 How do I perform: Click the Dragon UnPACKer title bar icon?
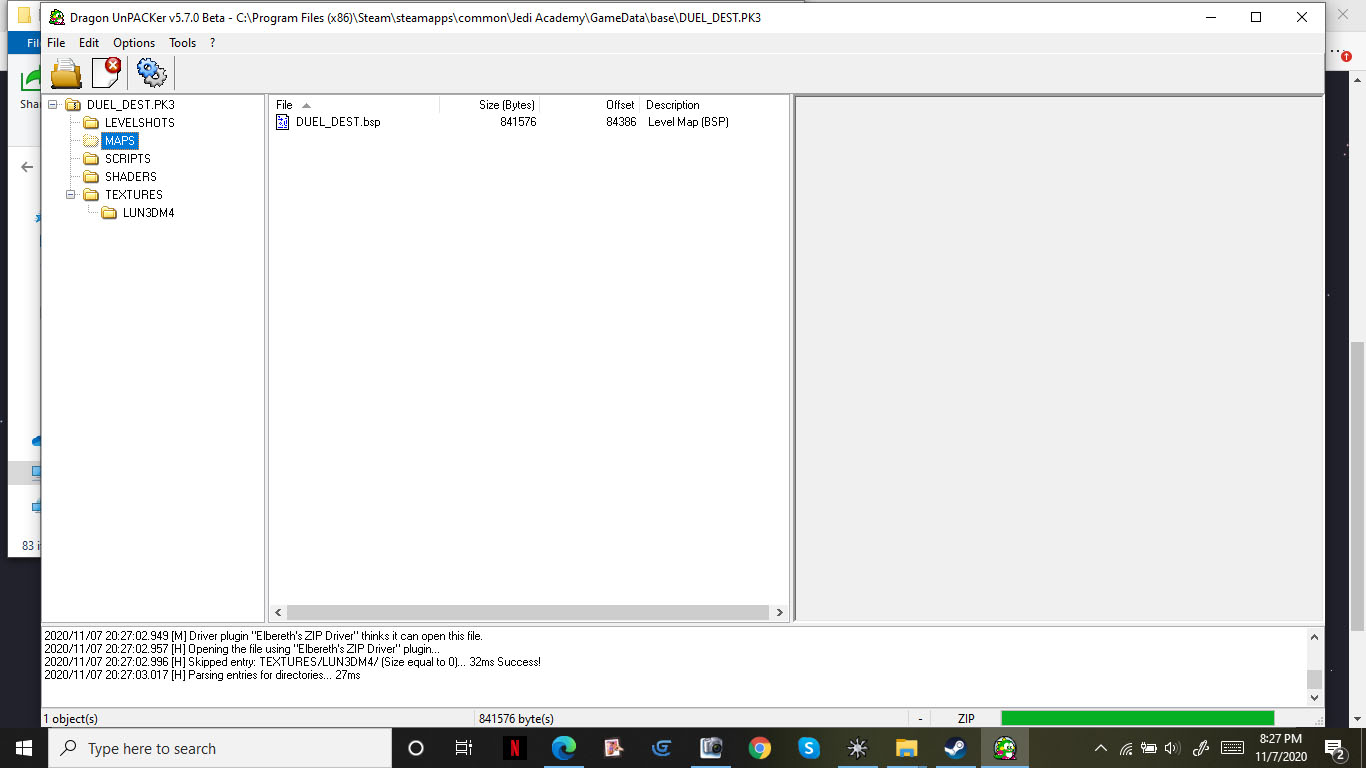click(58, 17)
